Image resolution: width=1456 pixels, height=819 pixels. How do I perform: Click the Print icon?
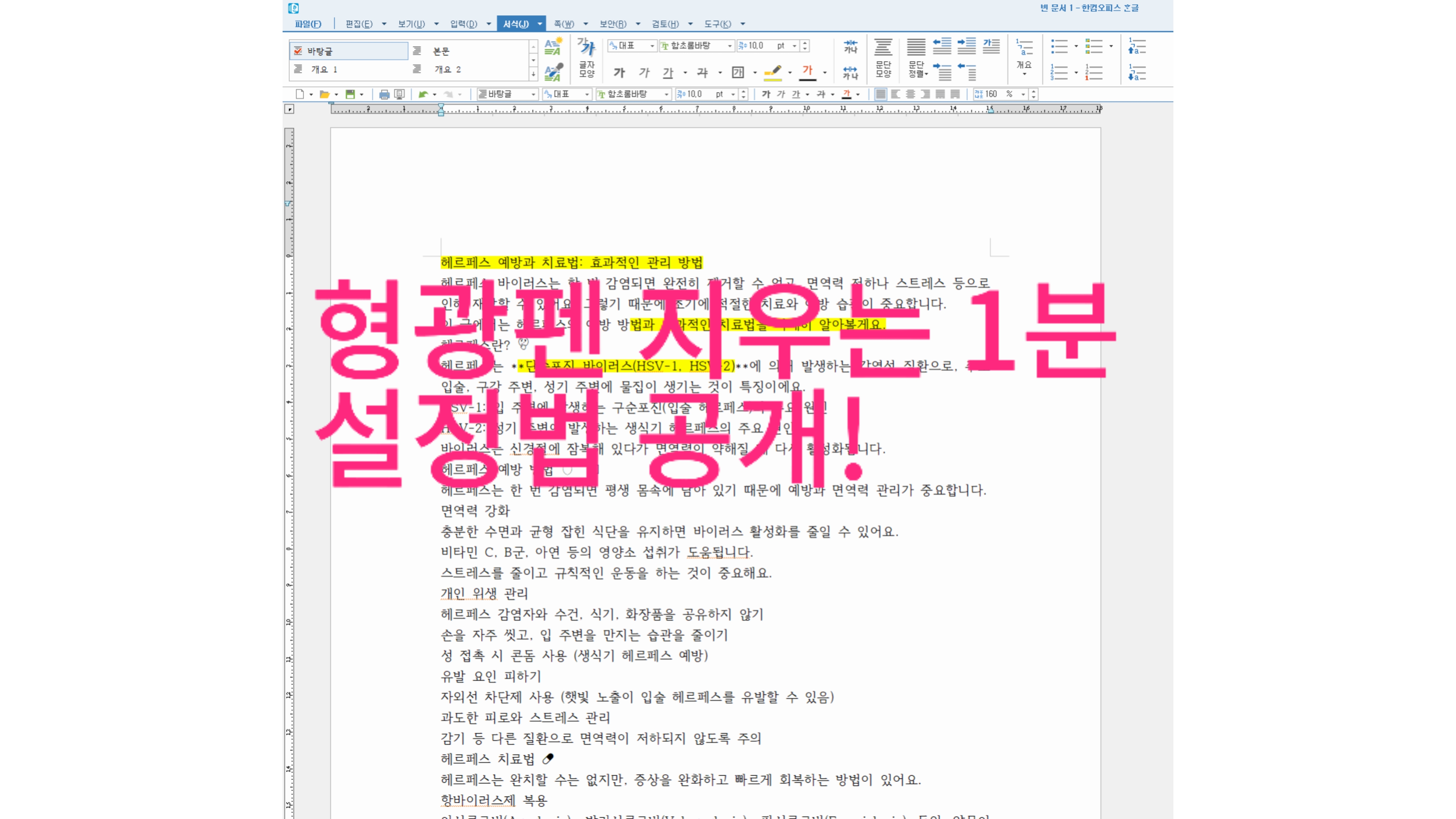coord(385,95)
